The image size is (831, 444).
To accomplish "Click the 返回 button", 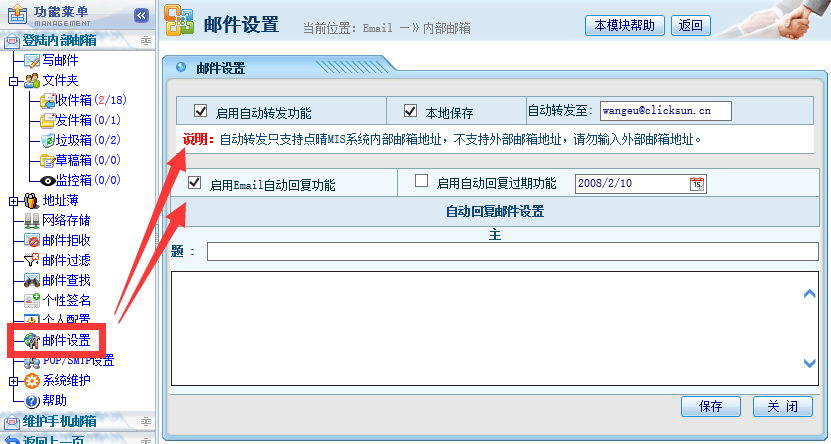I will click(x=690, y=25).
